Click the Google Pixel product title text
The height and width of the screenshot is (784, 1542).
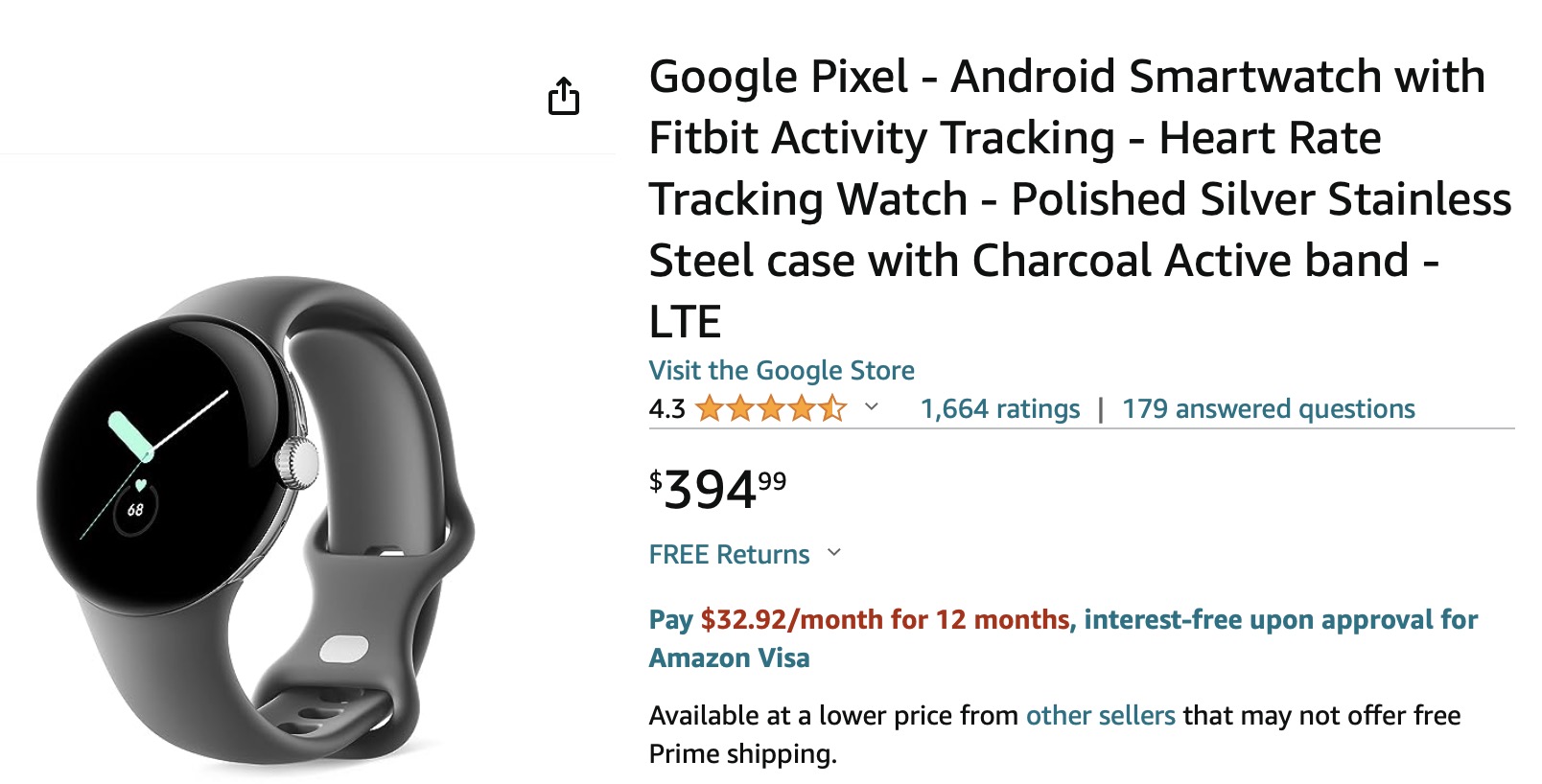1080,198
